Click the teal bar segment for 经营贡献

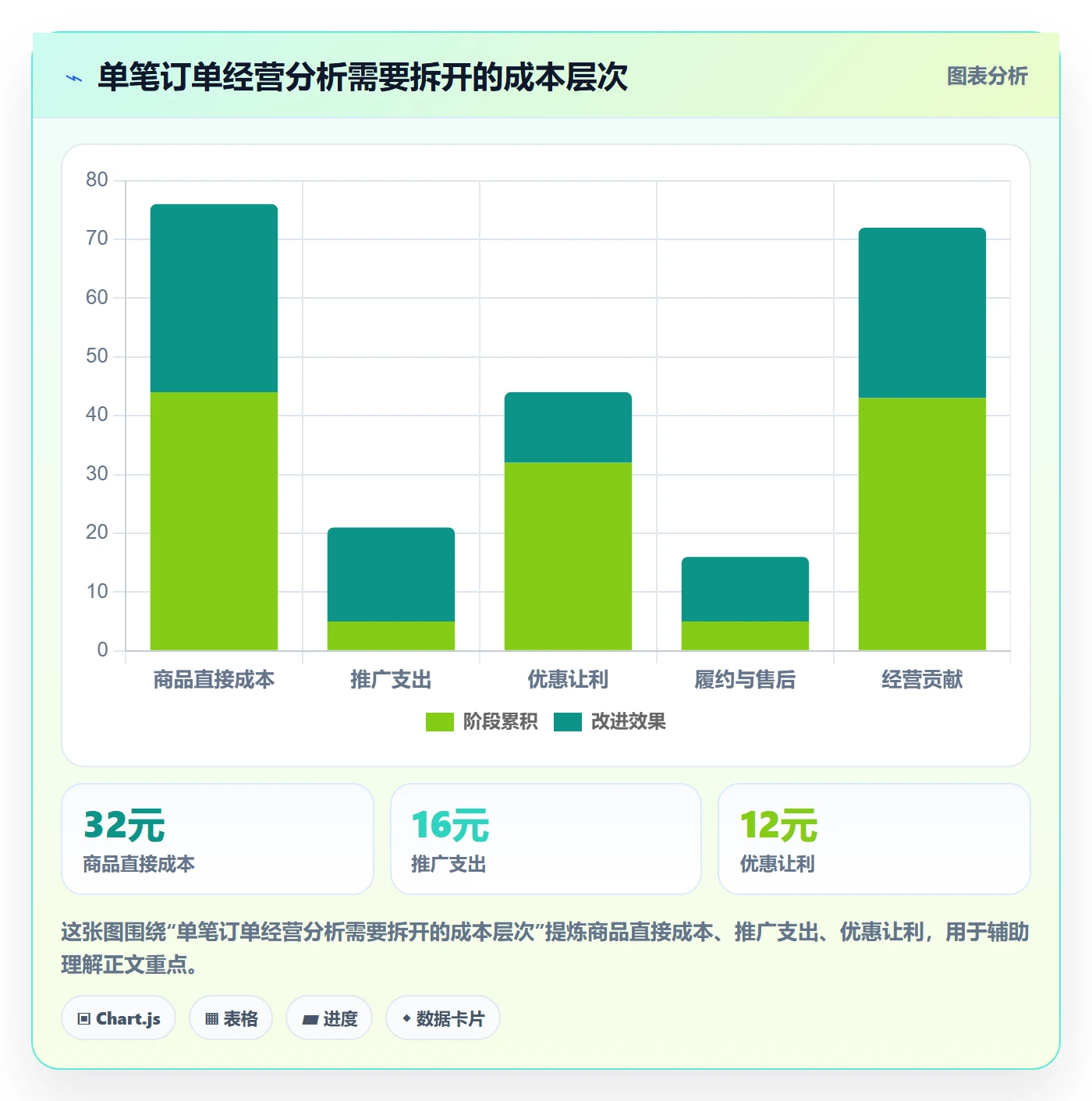pyautogui.click(x=922, y=313)
